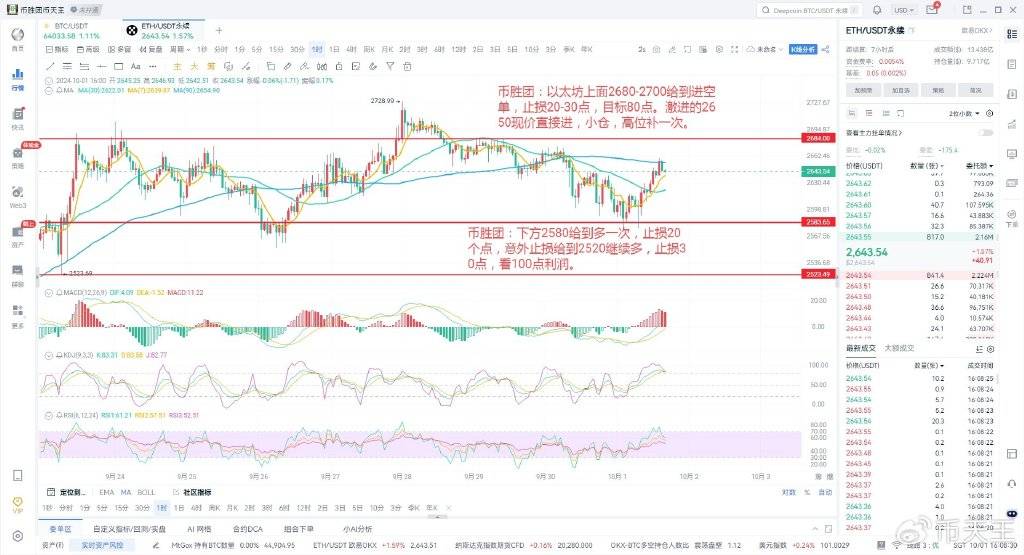Click the chart share icon beside K线分析

point(826,48)
